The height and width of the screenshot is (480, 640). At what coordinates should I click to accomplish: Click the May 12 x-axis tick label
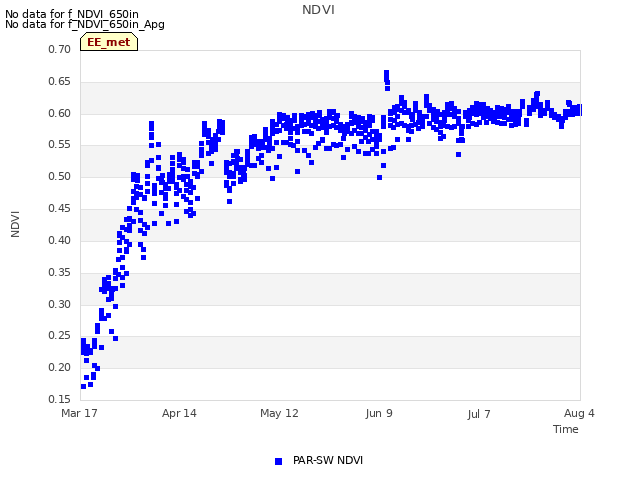(x=279, y=413)
